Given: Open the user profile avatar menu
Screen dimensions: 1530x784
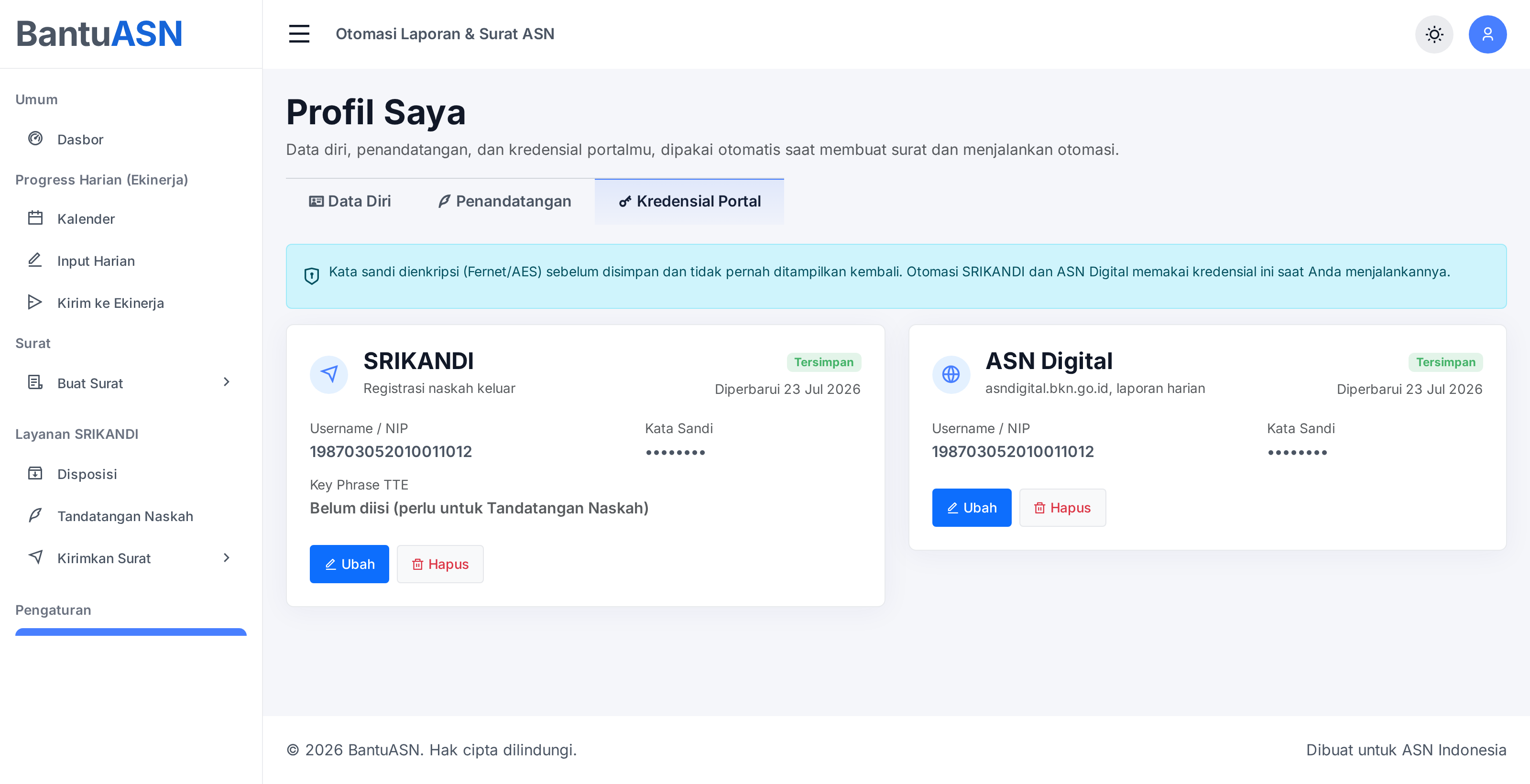Looking at the screenshot, I should click(1487, 34).
